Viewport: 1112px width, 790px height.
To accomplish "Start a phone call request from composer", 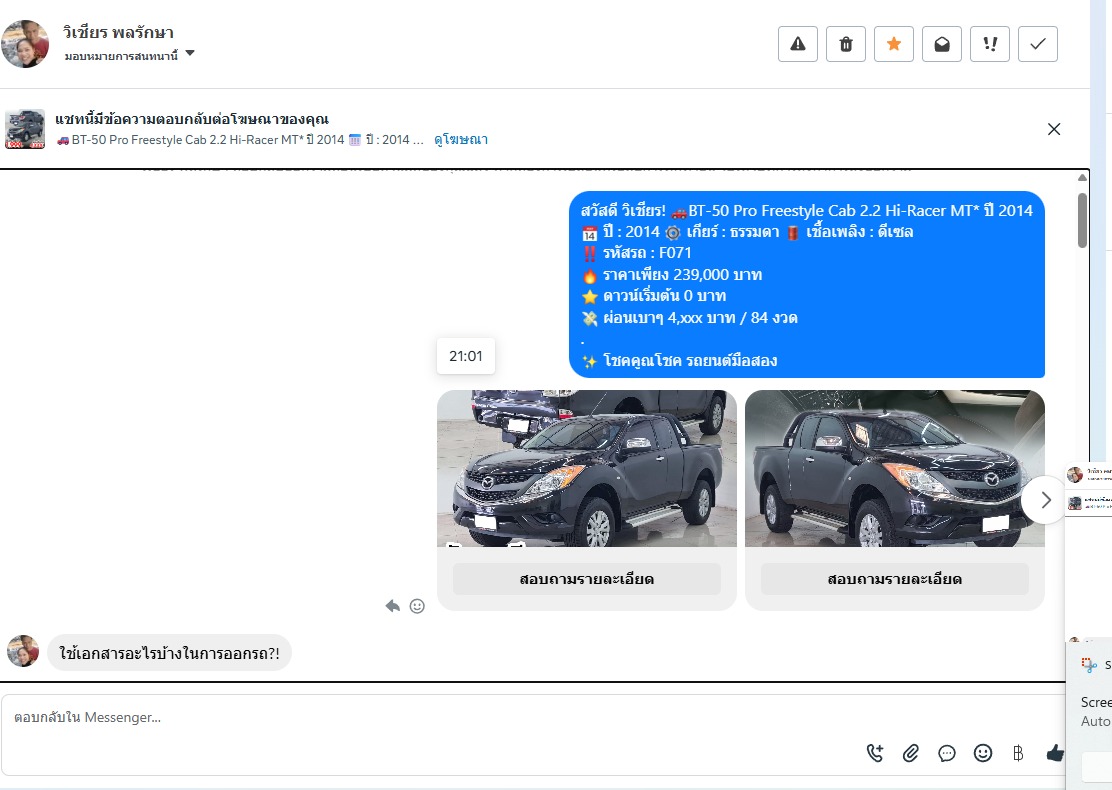I will pos(875,753).
